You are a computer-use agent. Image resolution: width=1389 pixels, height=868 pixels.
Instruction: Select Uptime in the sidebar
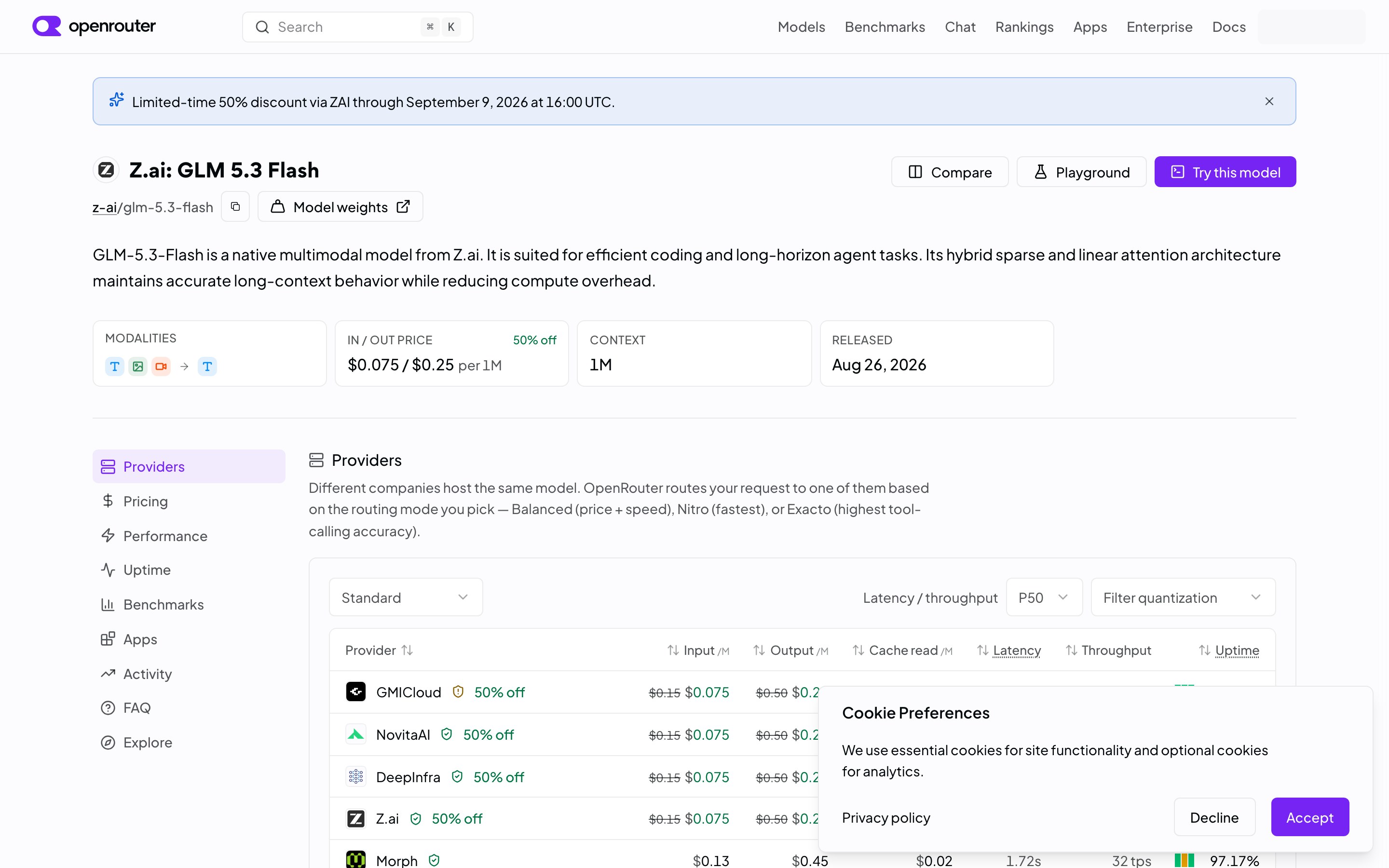coord(189,570)
